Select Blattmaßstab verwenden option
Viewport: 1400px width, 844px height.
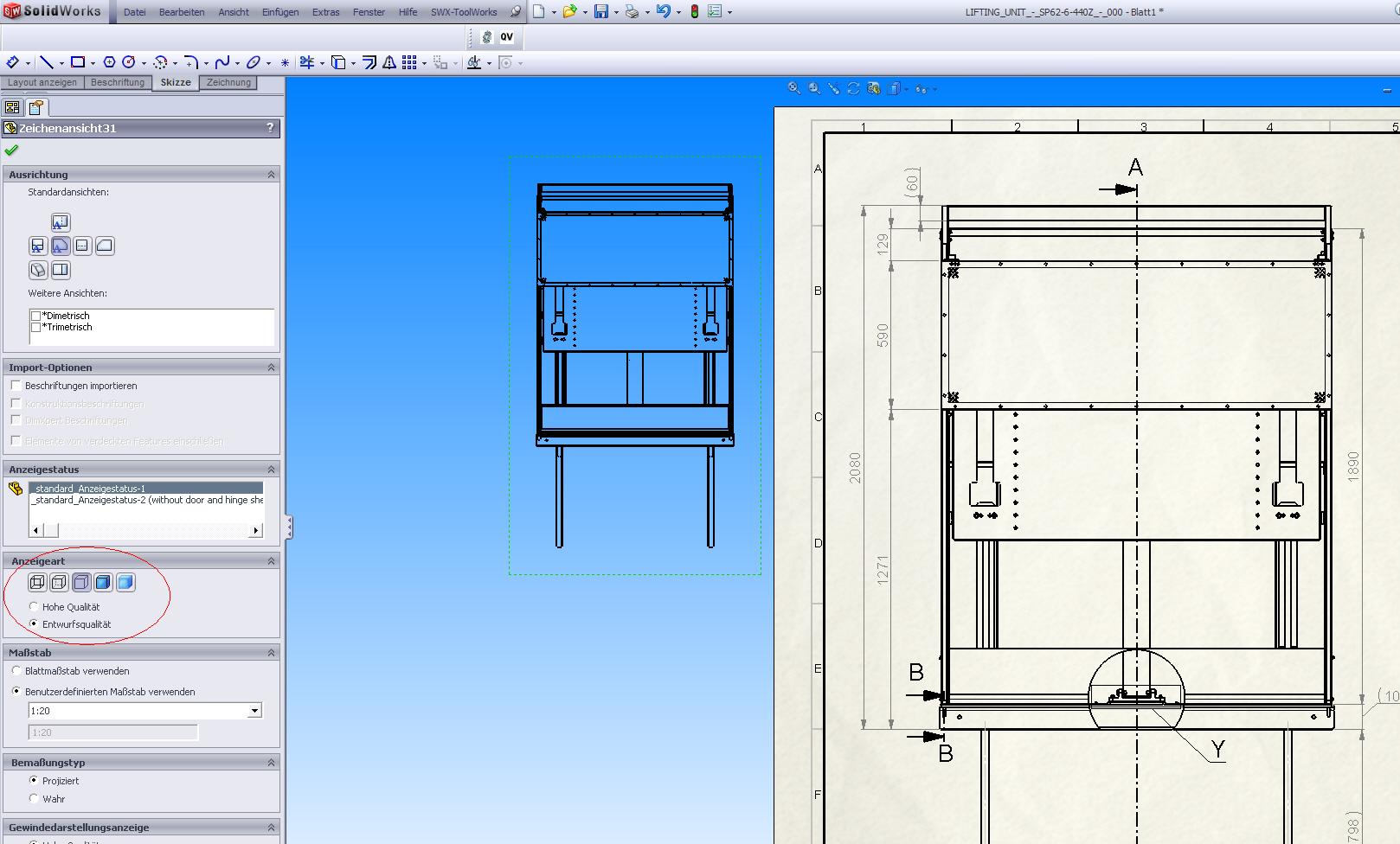click(x=16, y=670)
